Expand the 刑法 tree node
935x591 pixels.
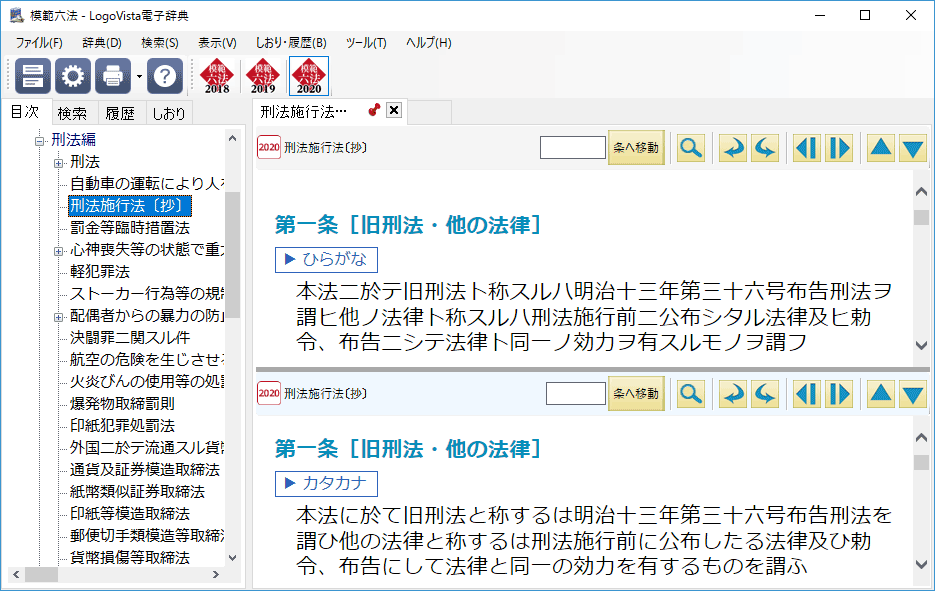click(x=58, y=163)
